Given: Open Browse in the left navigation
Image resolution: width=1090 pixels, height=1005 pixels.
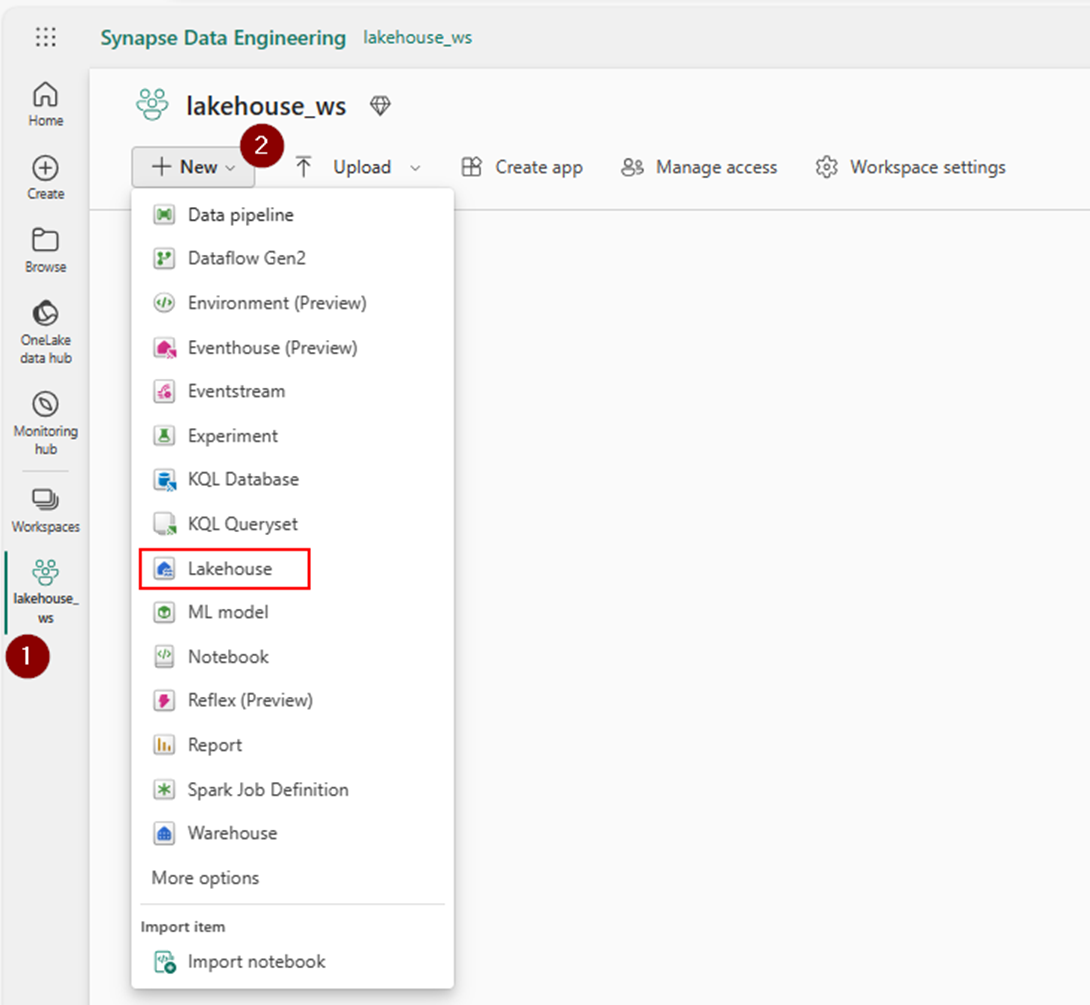Looking at the screenshot, I should pos(46,250).
